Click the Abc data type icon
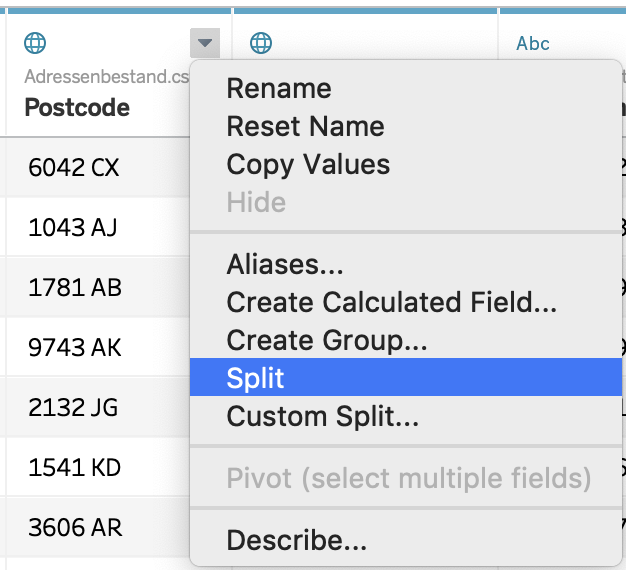The height and width of the screenshot is (570, 626). 533,43
